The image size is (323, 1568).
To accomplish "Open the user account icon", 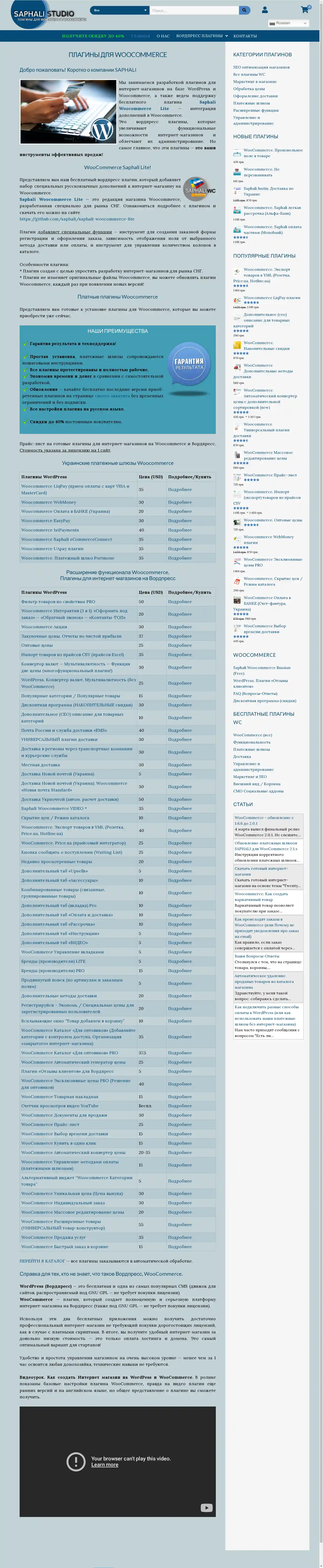I will 265,10.
